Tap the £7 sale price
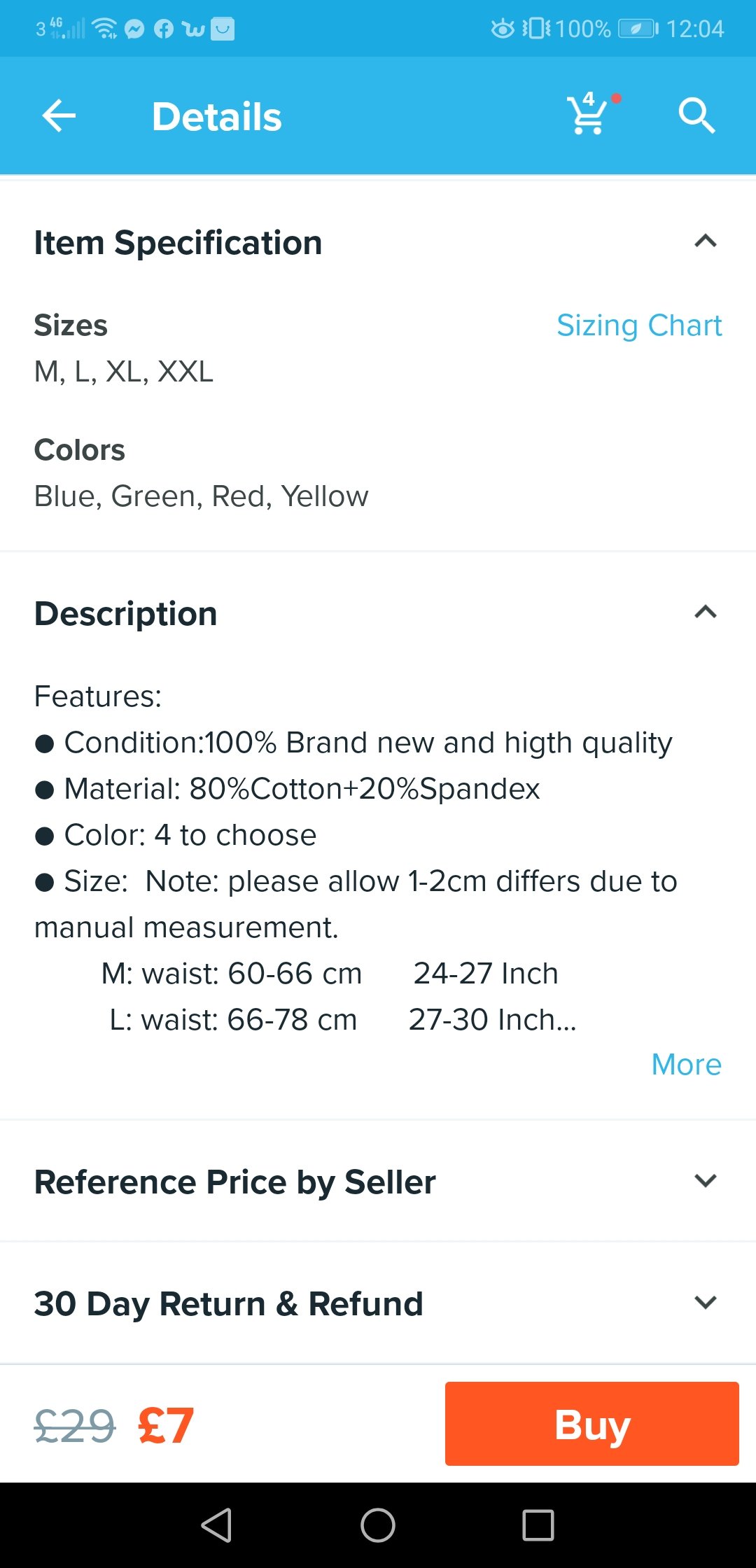 (x=166, y=1425)
